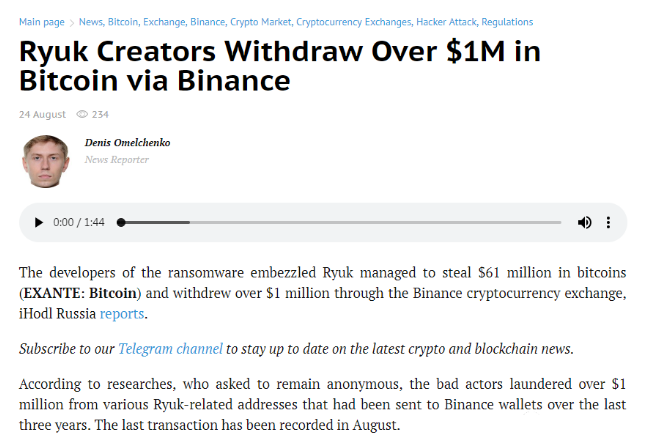Click the views eye icon
The image size is (656, 447).
(x=82, y=114)
